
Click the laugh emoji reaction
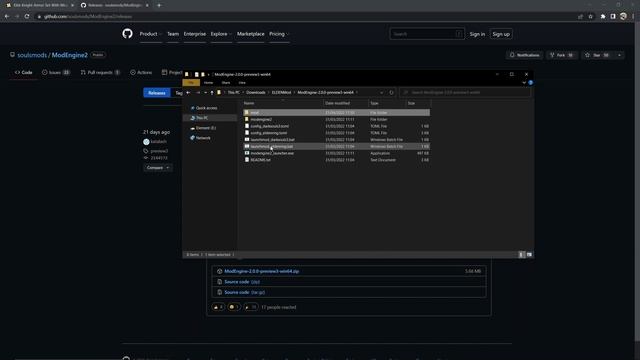(x=234, y=307)
